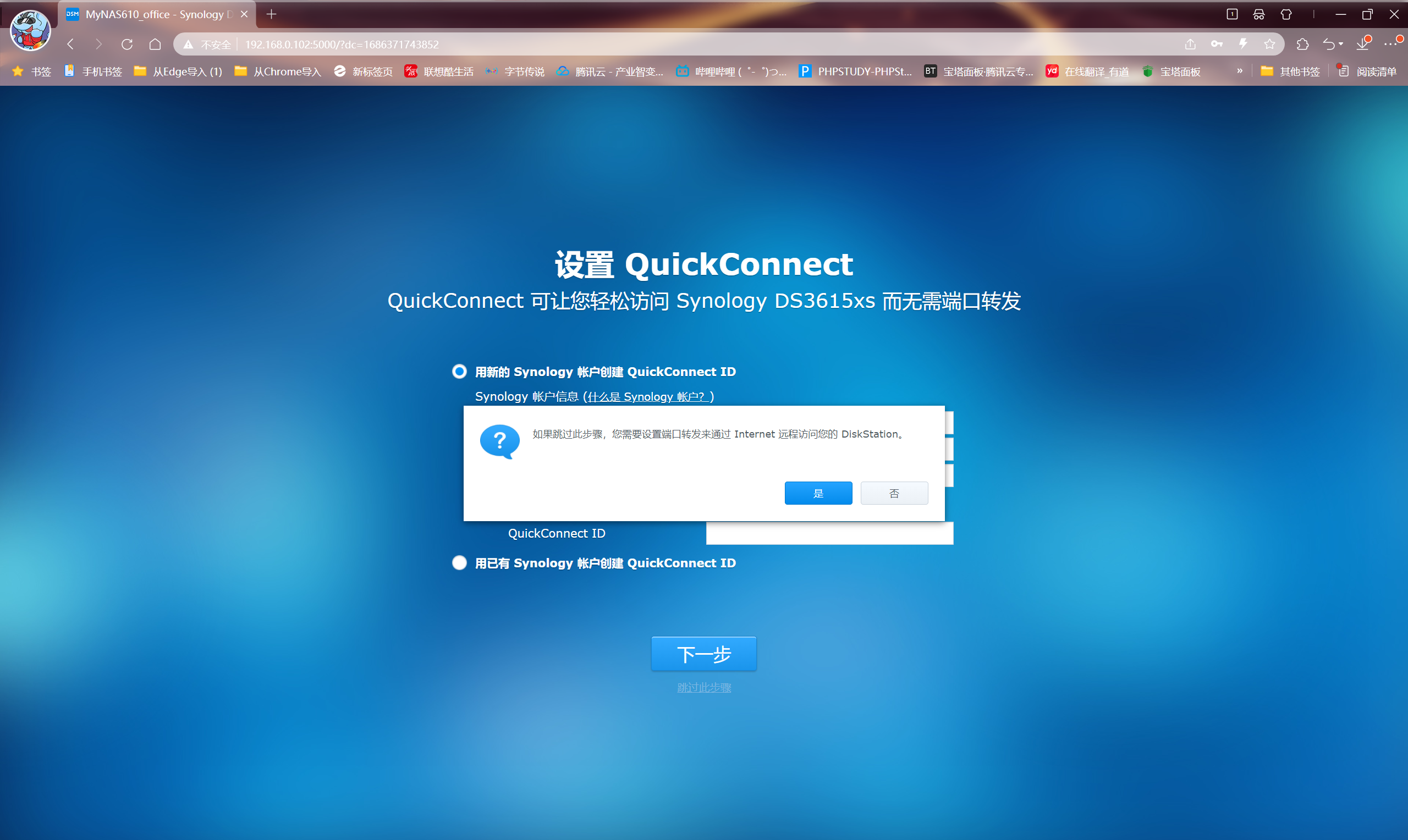1408x840 pixels.
Task: Click the browser profile avatar
Action: 31,31
